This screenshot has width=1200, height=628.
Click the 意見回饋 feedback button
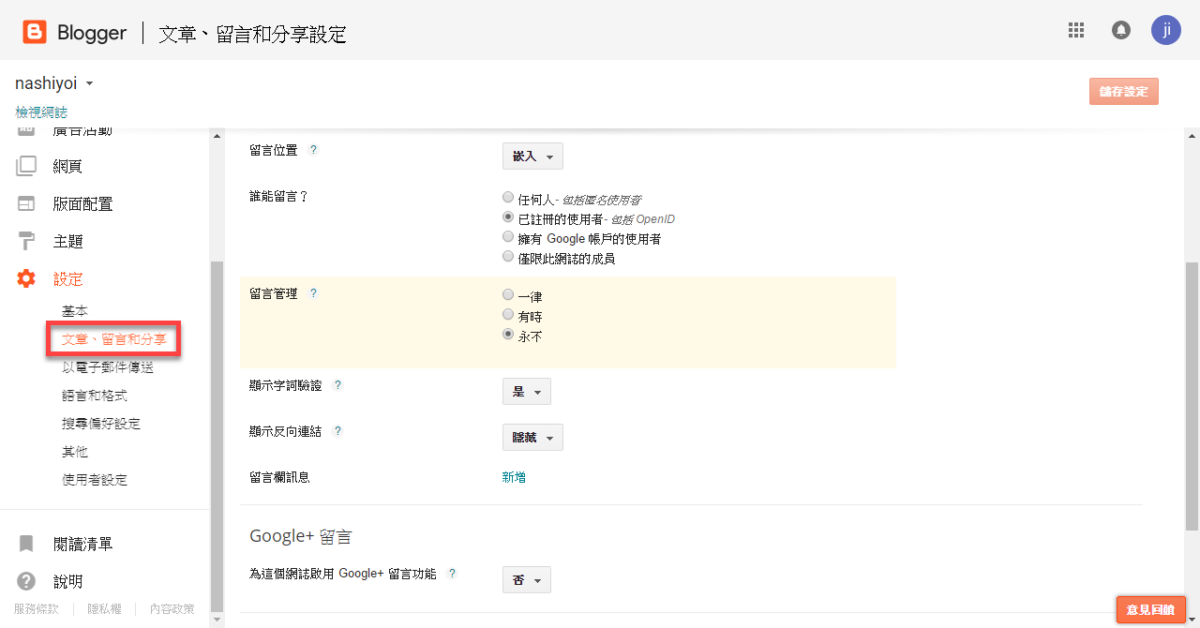click(1151, 609)
